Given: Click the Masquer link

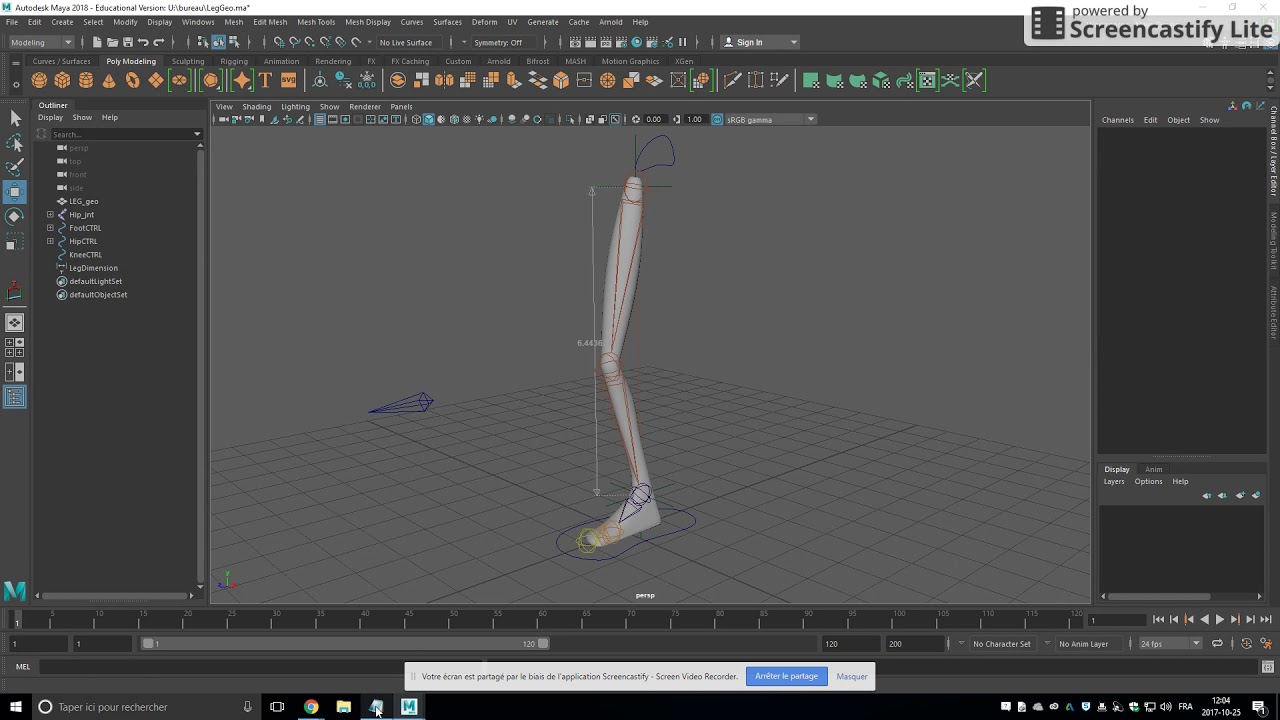Looking at the screenshot, I should 852,676.
